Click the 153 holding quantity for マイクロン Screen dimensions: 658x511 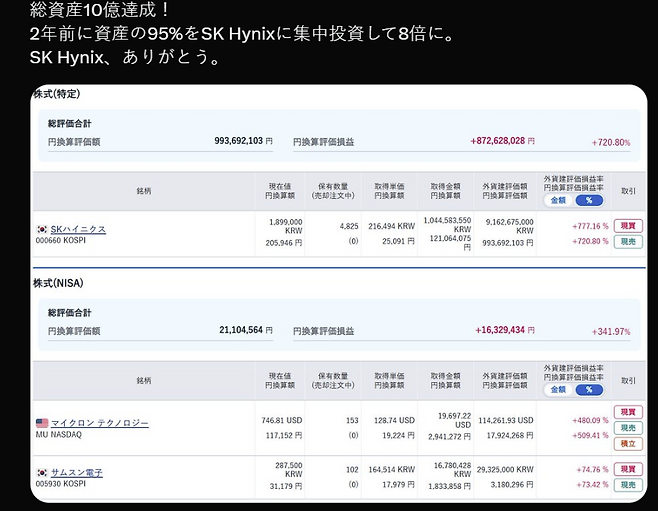pyautogui.click(x=352, y=420)
